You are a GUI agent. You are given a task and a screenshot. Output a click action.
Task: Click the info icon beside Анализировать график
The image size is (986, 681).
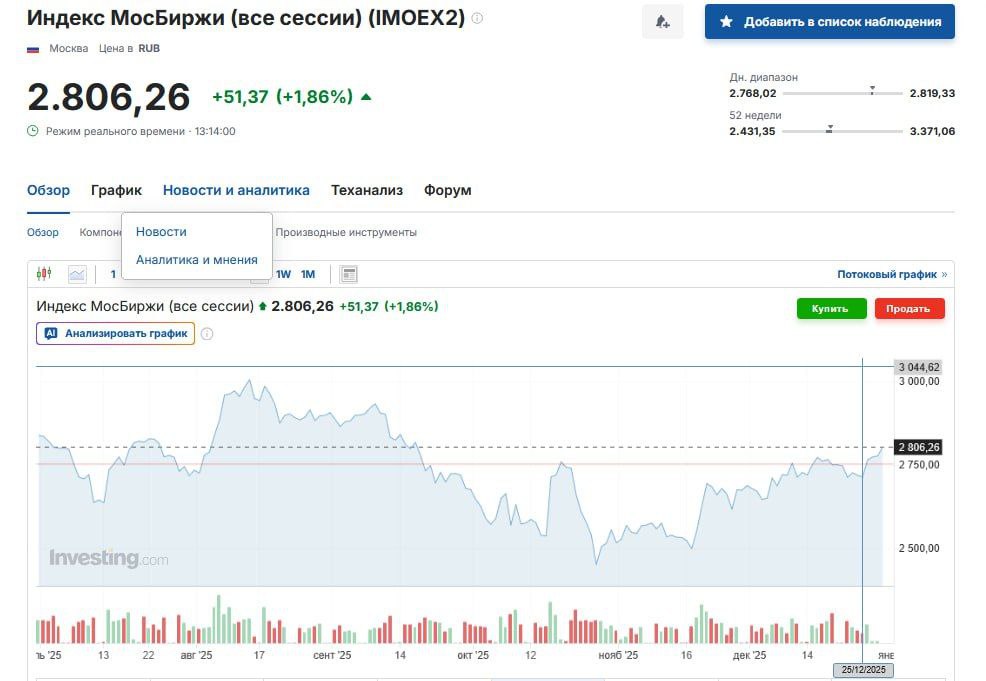207,334
